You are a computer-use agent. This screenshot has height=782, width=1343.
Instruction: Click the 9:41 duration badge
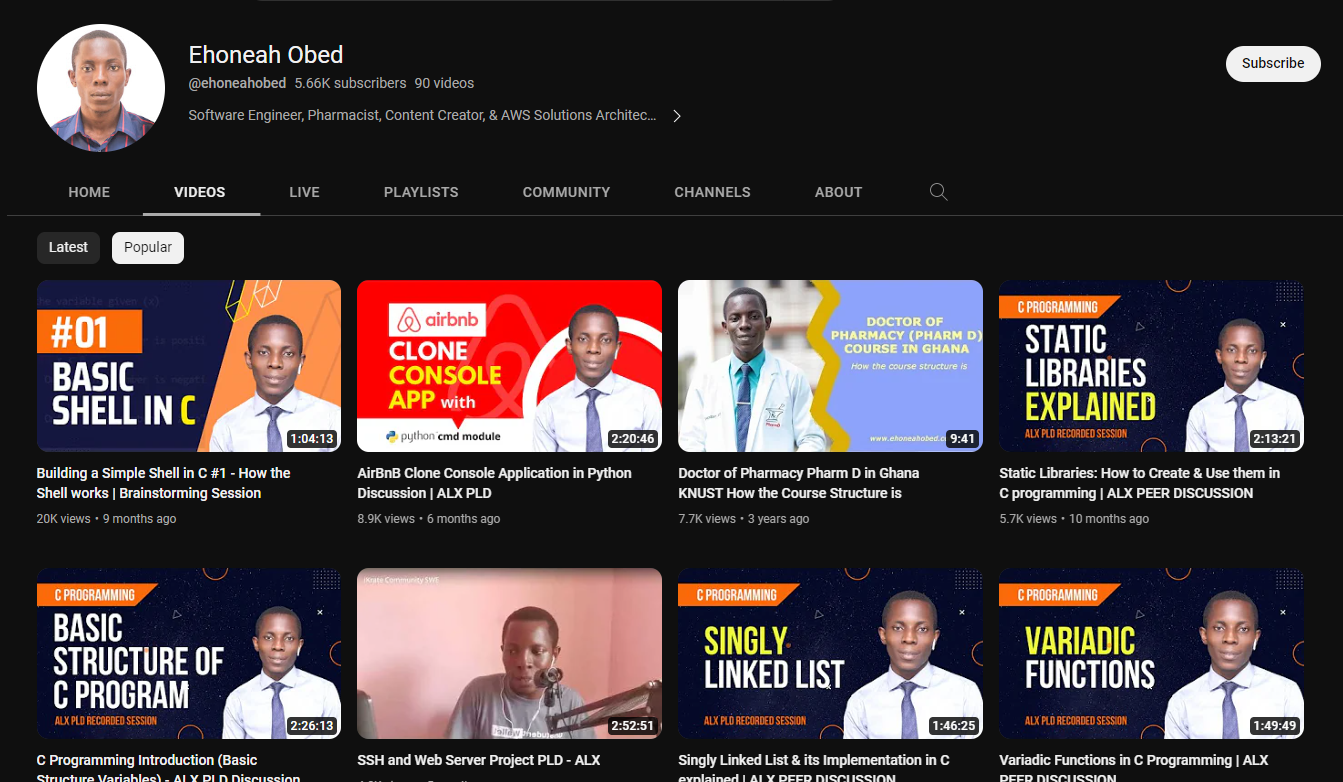962,438
